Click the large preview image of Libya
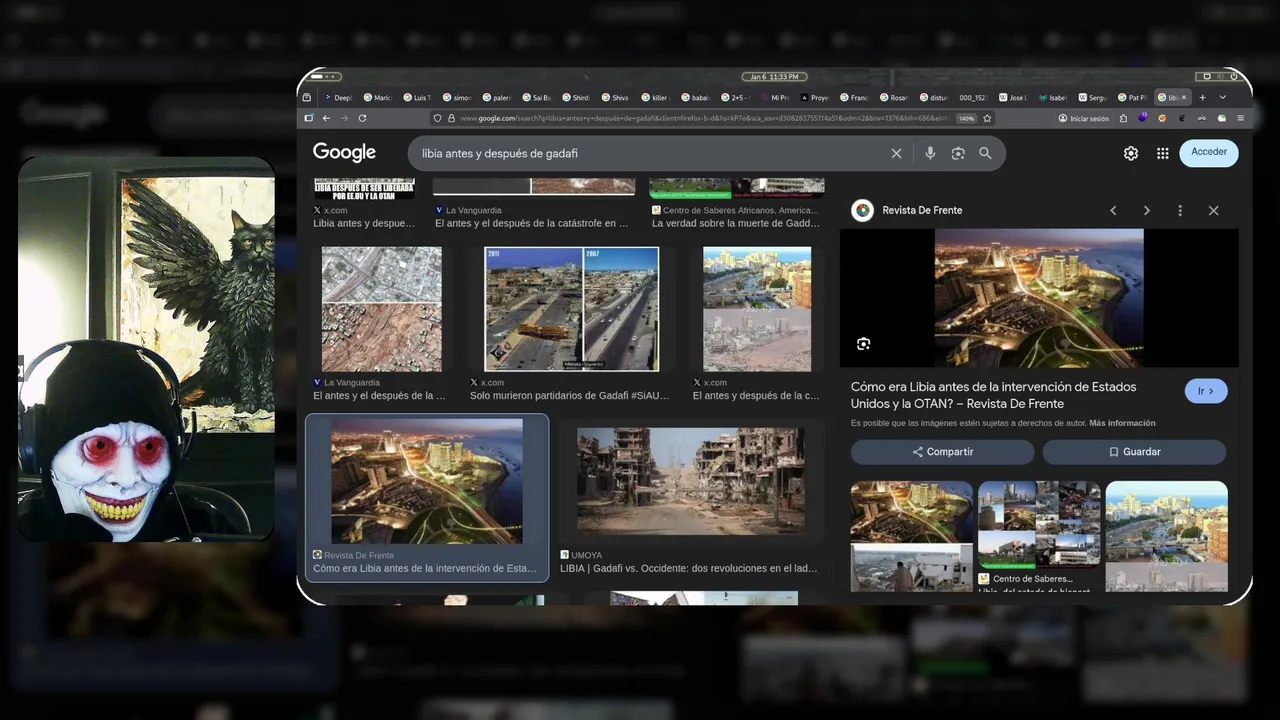 (1039, 298)
